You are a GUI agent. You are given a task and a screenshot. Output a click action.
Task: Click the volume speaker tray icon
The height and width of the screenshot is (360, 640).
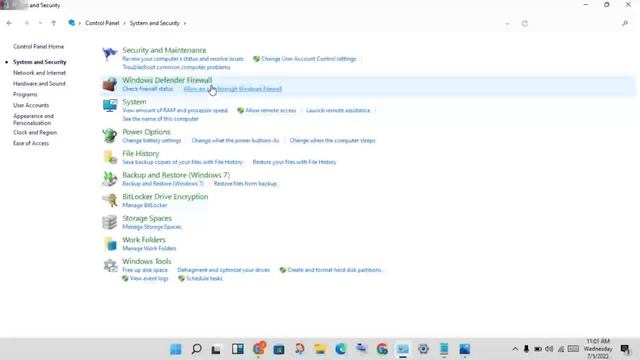(549, 349)
